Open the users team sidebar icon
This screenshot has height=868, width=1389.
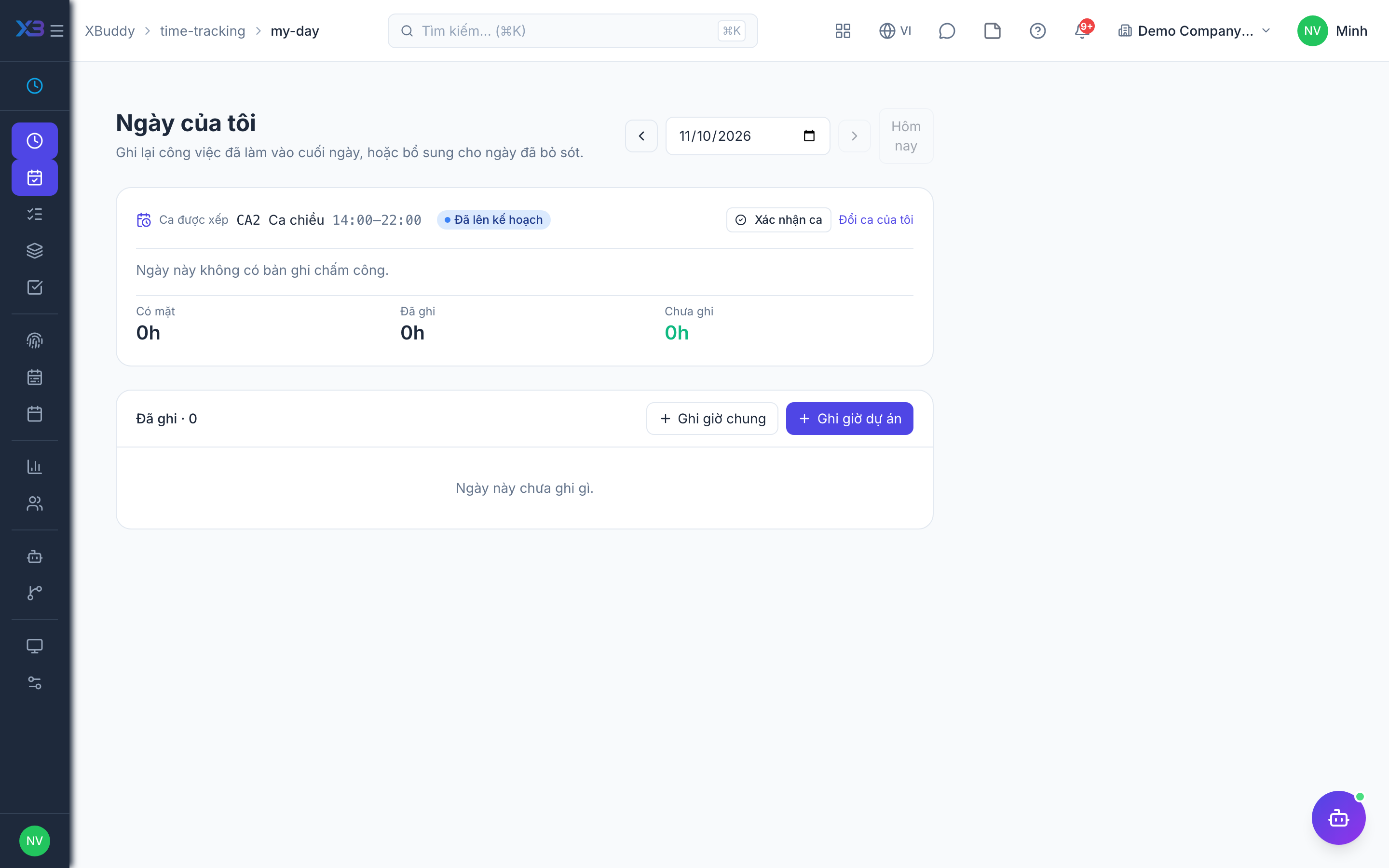[34, 503]
